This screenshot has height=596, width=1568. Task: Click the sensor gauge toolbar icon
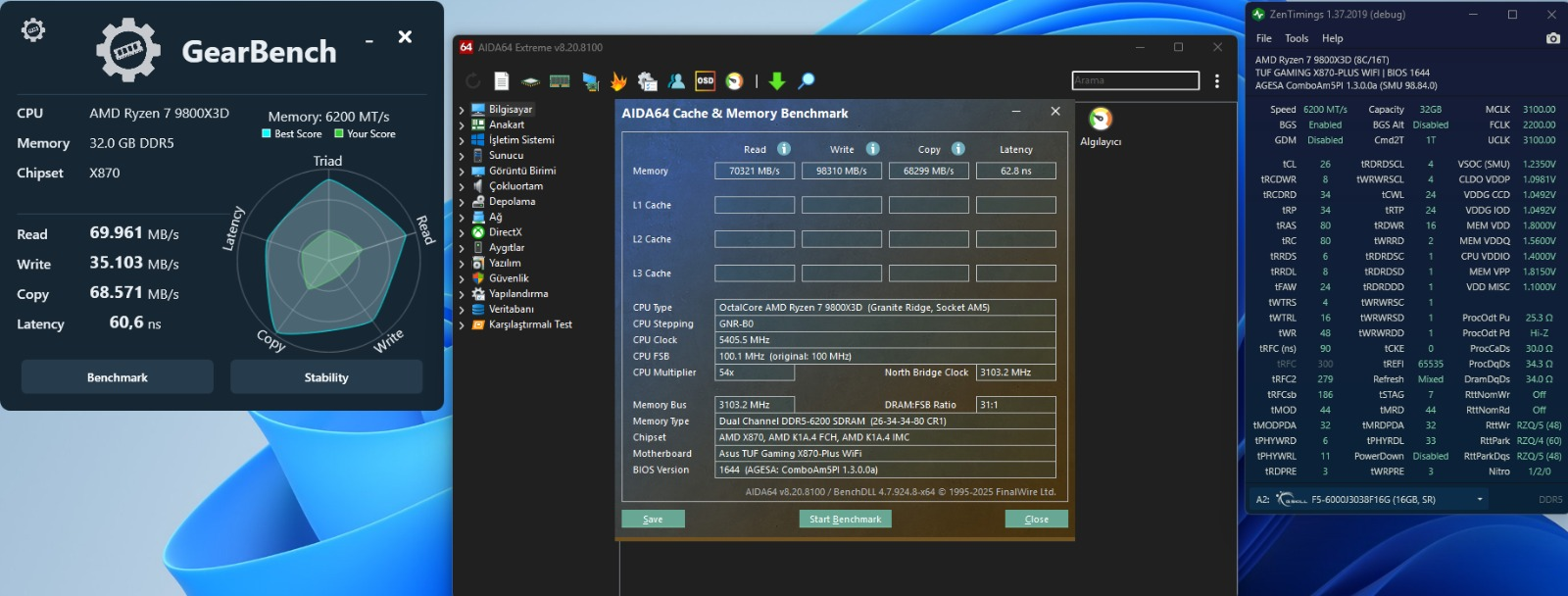click(x=734, y=81)
